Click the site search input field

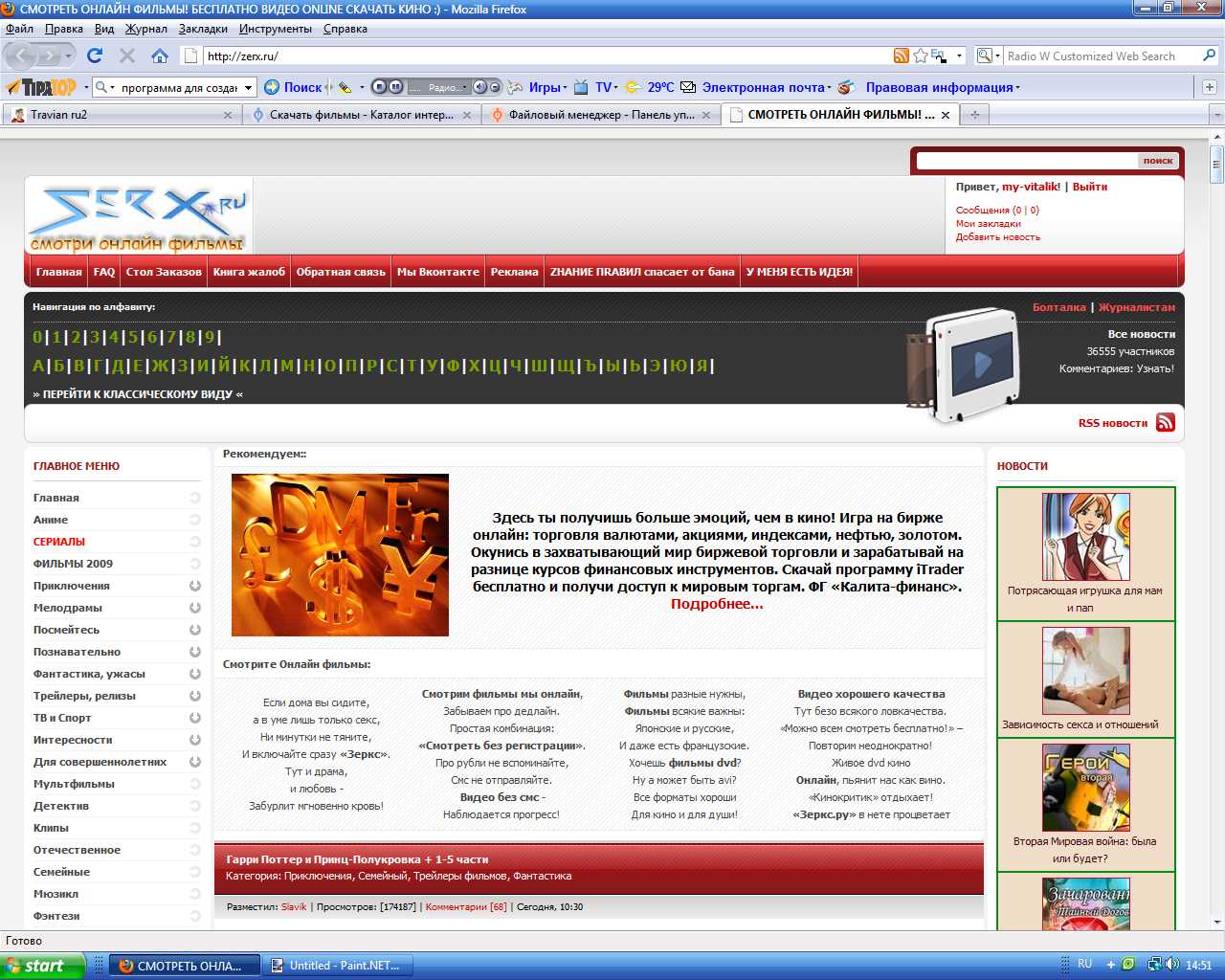[x=1026, y=161]
